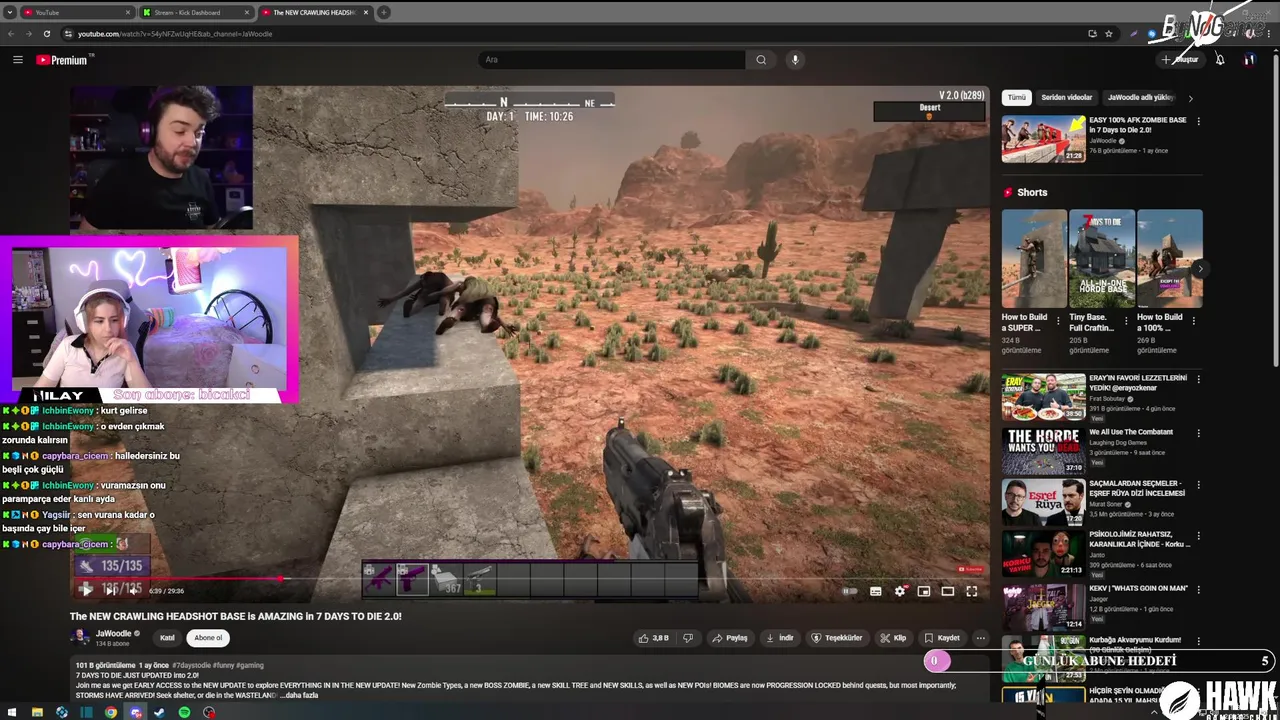1280x720 pixels.
Task: Share video with Paylaş button
Action: (730, 638)
